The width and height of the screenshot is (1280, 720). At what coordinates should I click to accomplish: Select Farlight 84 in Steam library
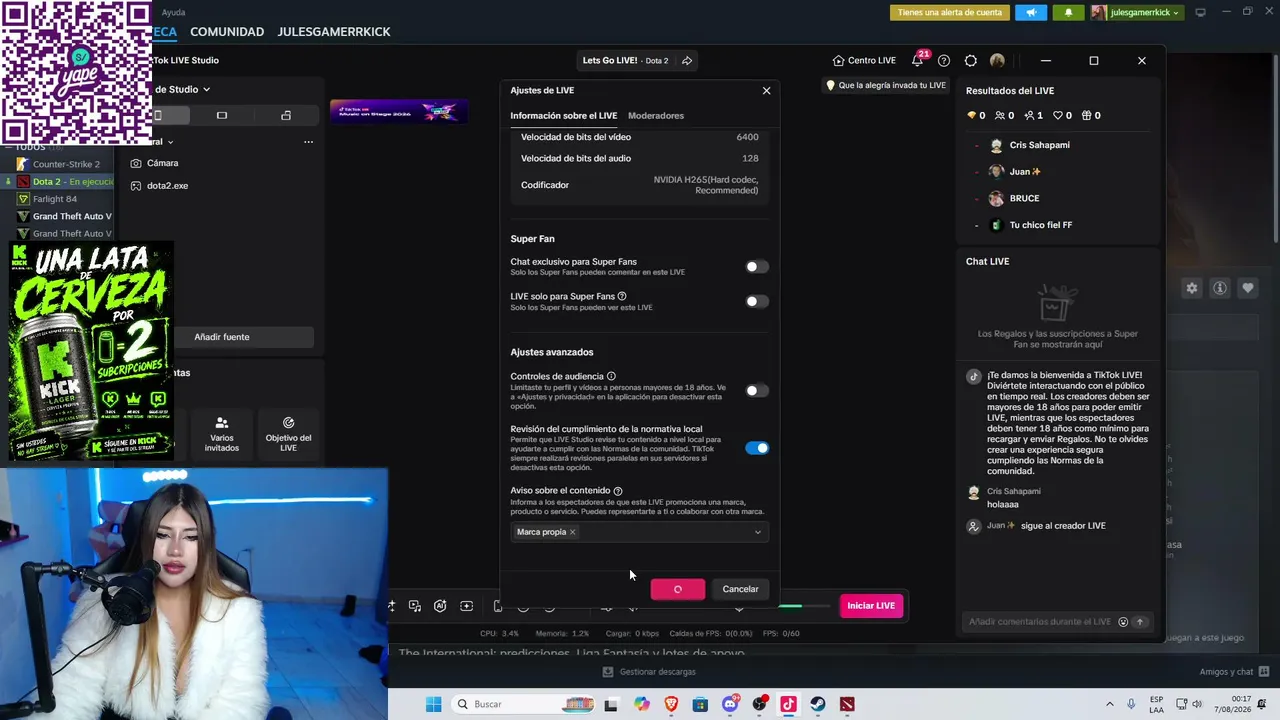tap(54, 199)
